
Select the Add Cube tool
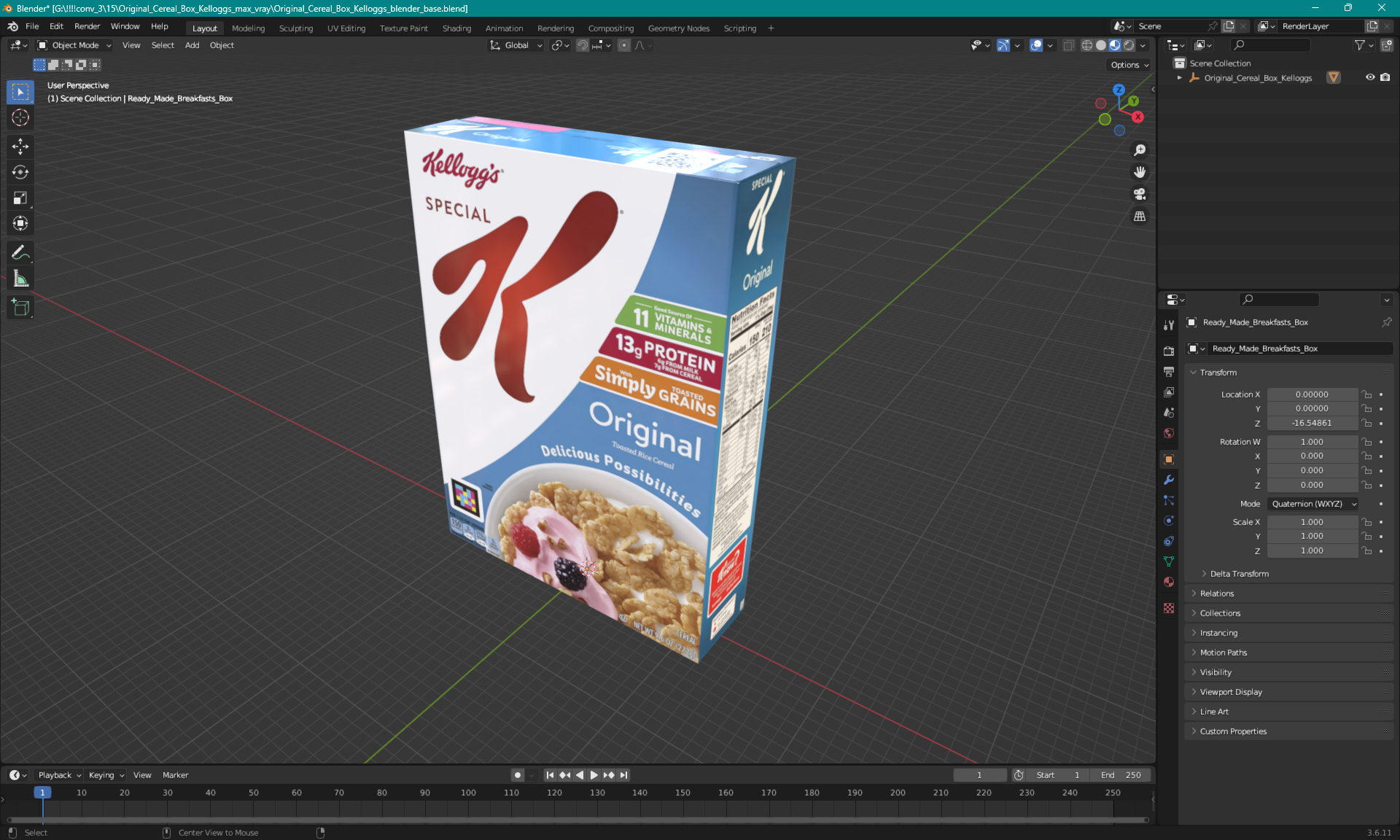[x=20, y=307]
